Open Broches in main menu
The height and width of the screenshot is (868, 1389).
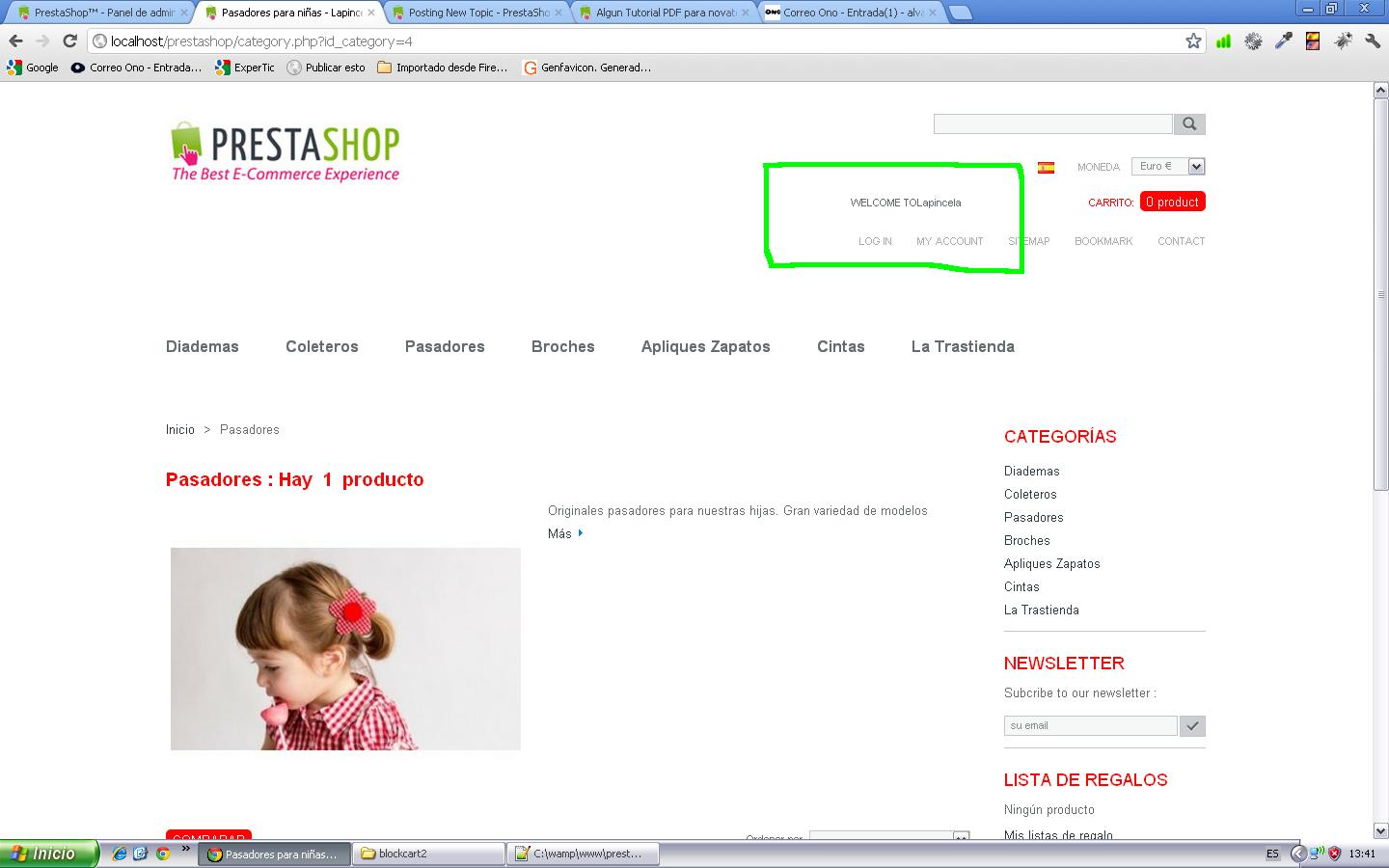click(x=563, y=346)
